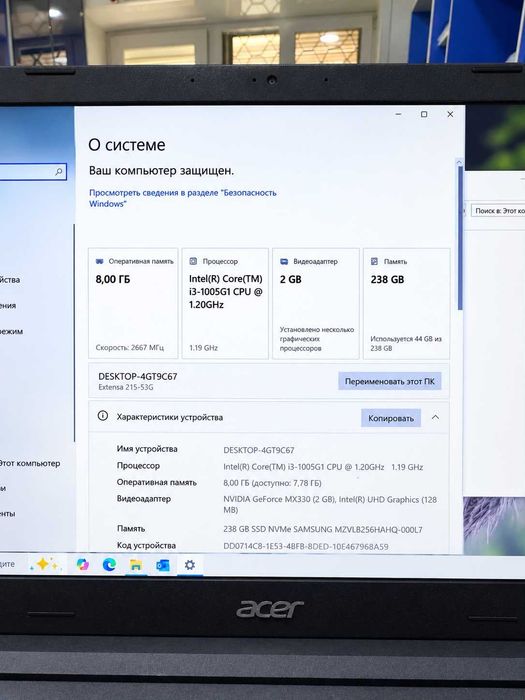
Task: Click the device ID code value
Action: click(306, 546)
